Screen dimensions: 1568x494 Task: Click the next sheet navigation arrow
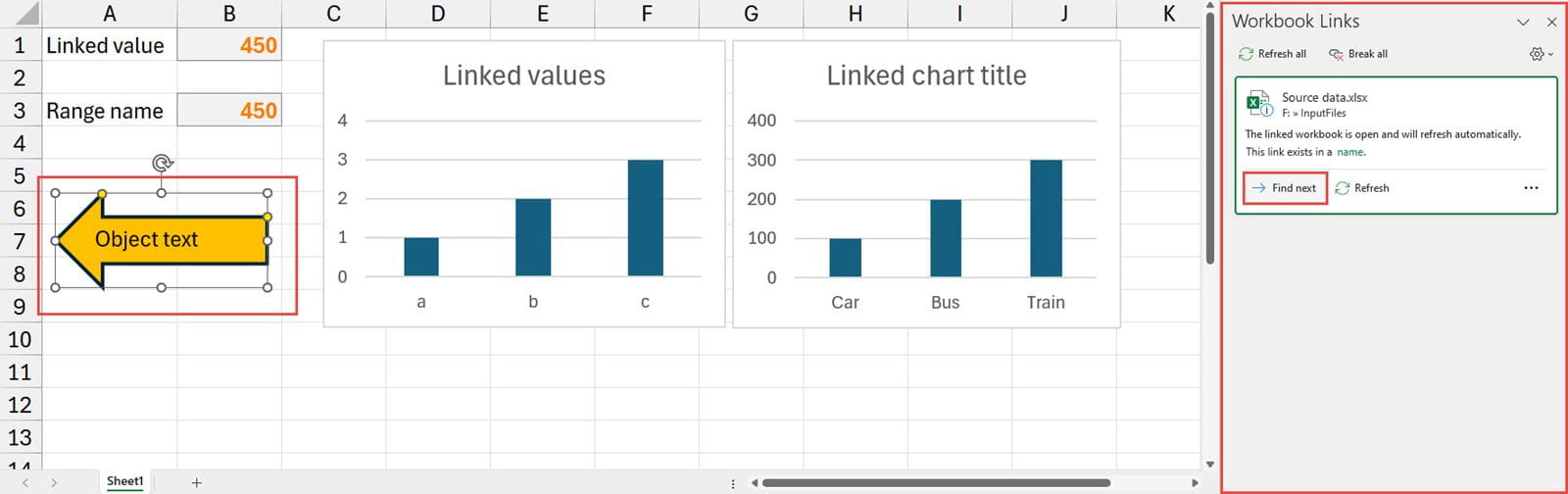pos(54,482)
